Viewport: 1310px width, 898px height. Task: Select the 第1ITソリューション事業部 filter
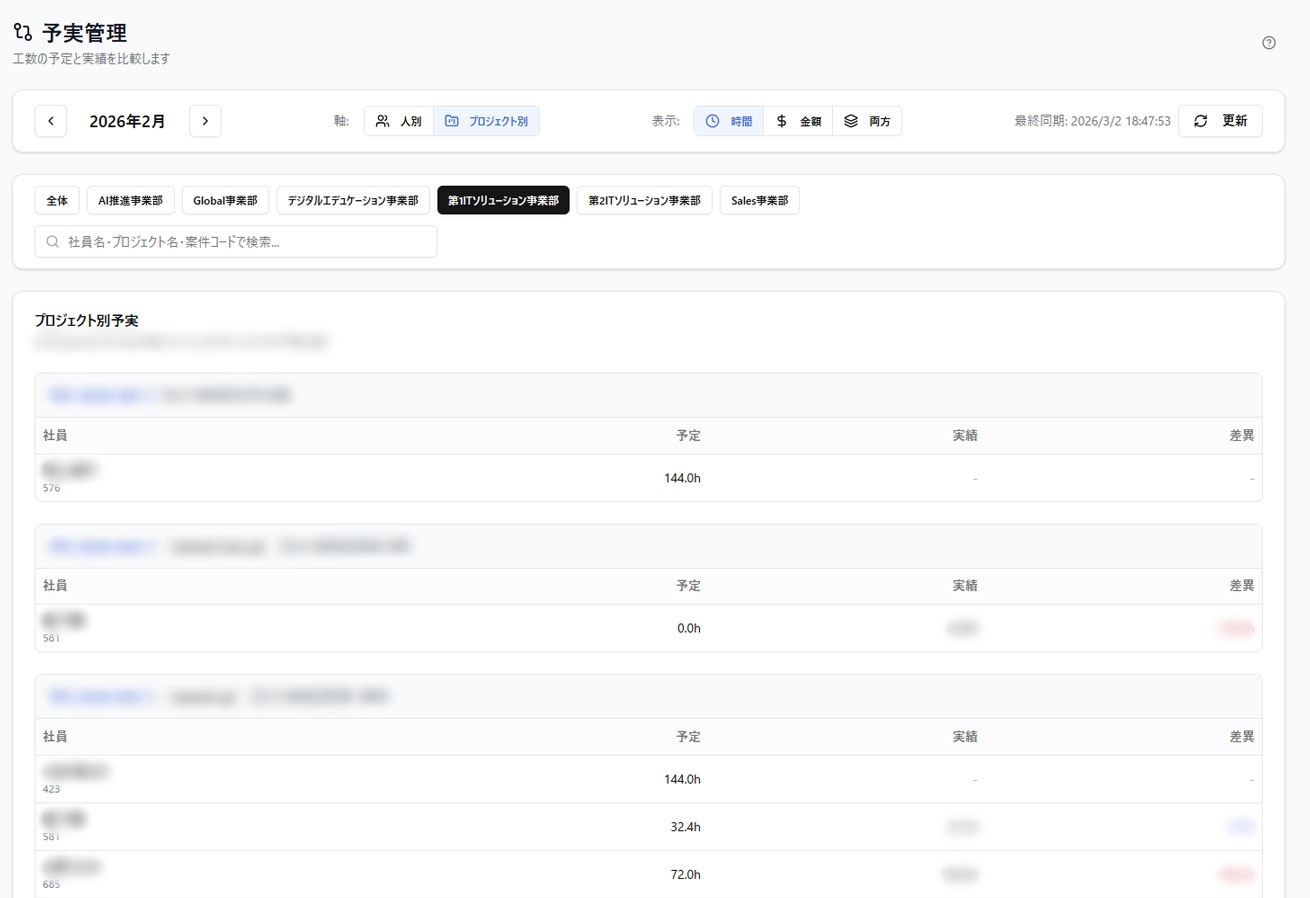click(x=503, y=200)
